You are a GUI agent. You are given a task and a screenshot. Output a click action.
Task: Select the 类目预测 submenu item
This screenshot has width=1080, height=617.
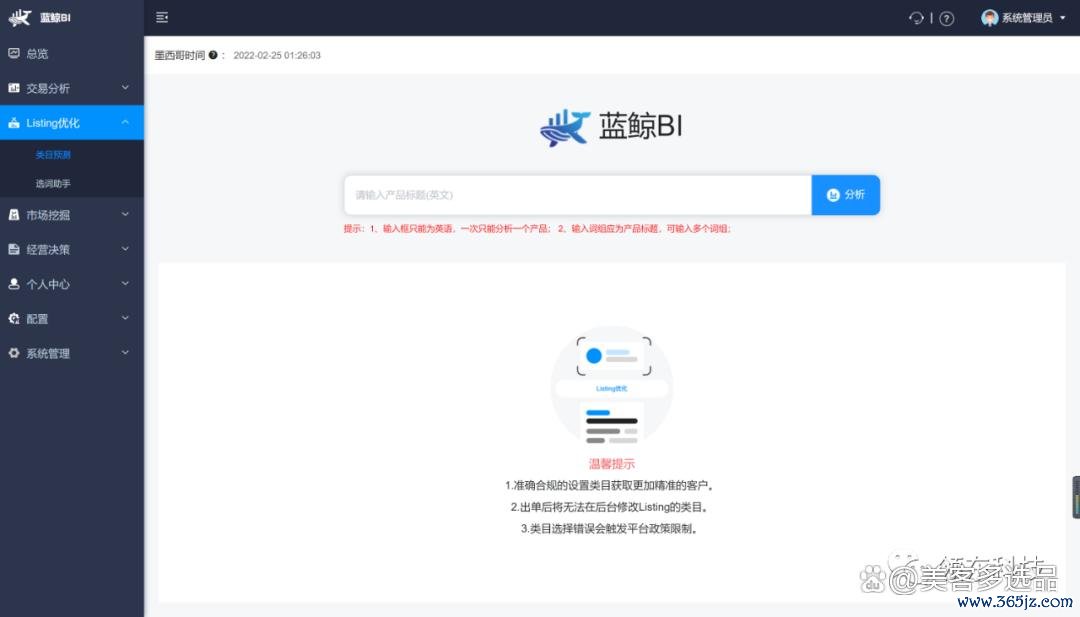pyautogui.click(x=53, y=155)
